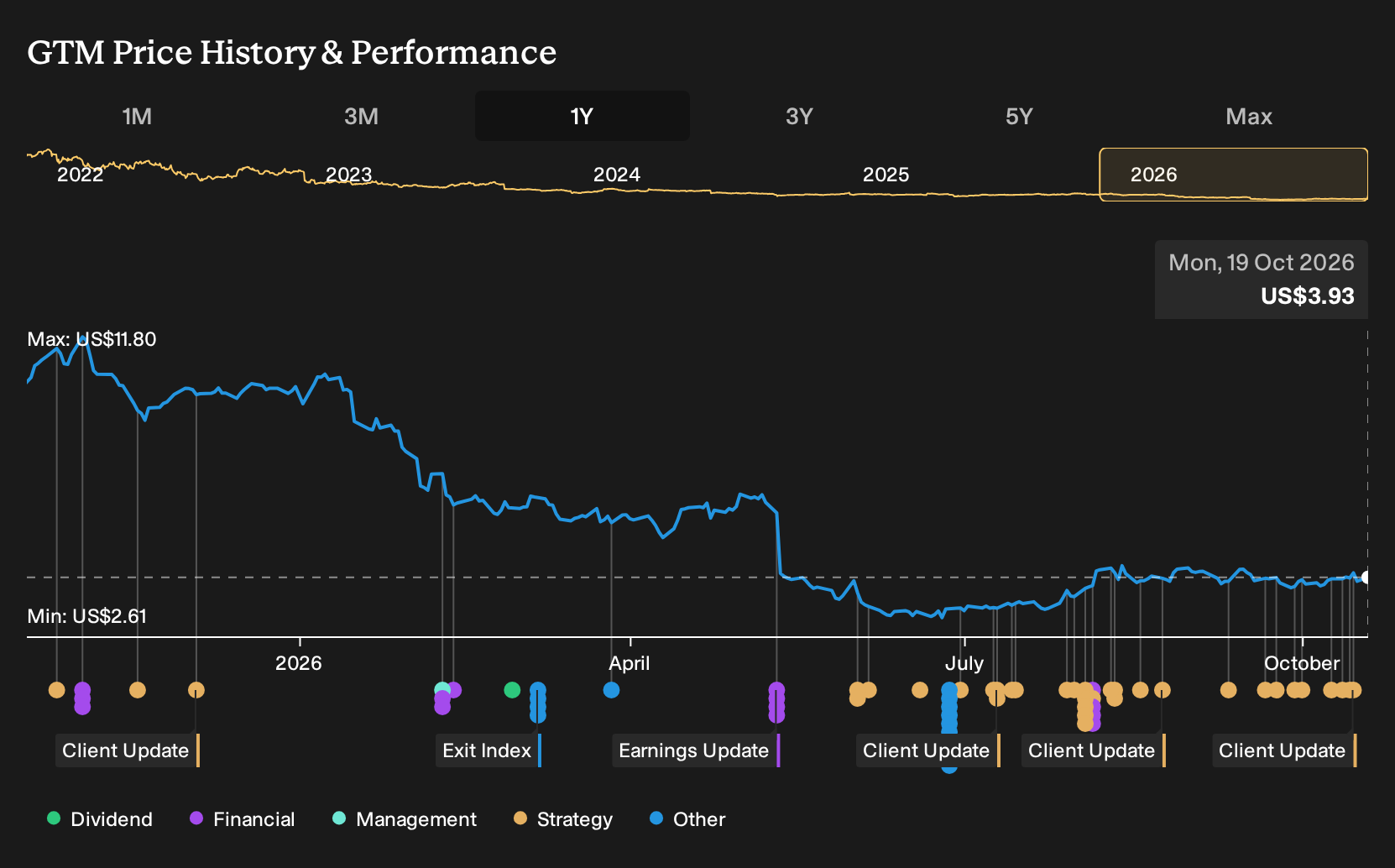Click the Min: US$2.61 label
Screen dimensions: 1395x868
coord(86,616)
